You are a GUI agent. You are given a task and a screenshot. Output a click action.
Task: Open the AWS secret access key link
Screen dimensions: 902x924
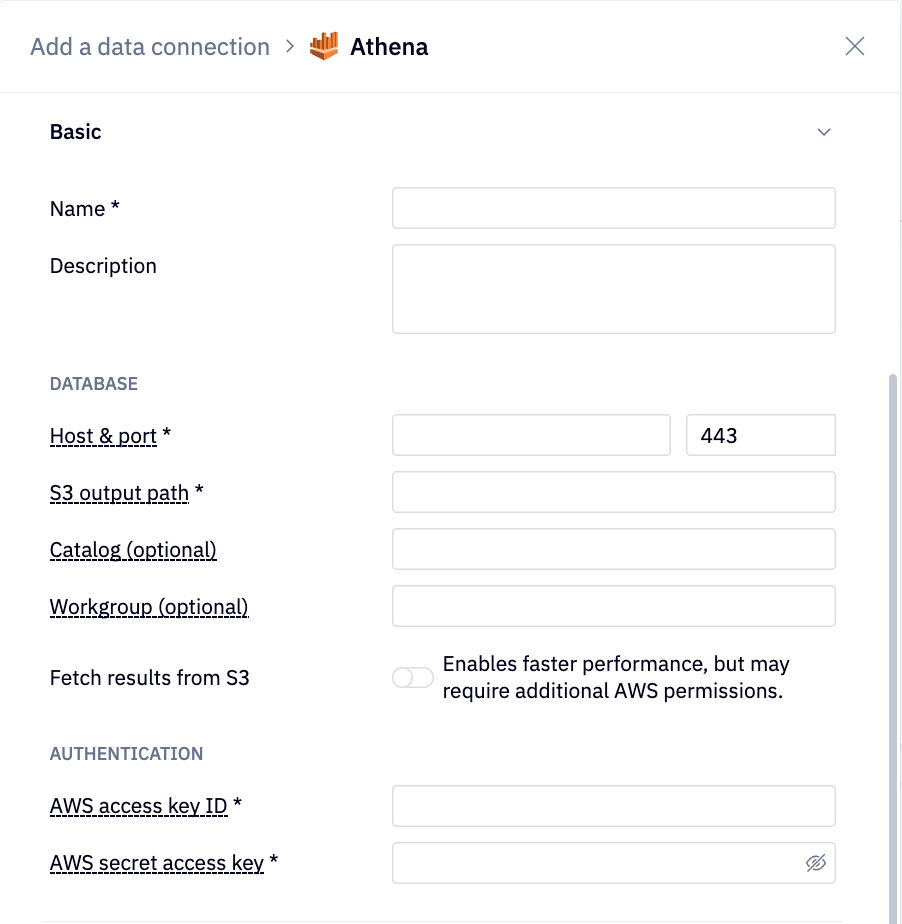(157, 862)
